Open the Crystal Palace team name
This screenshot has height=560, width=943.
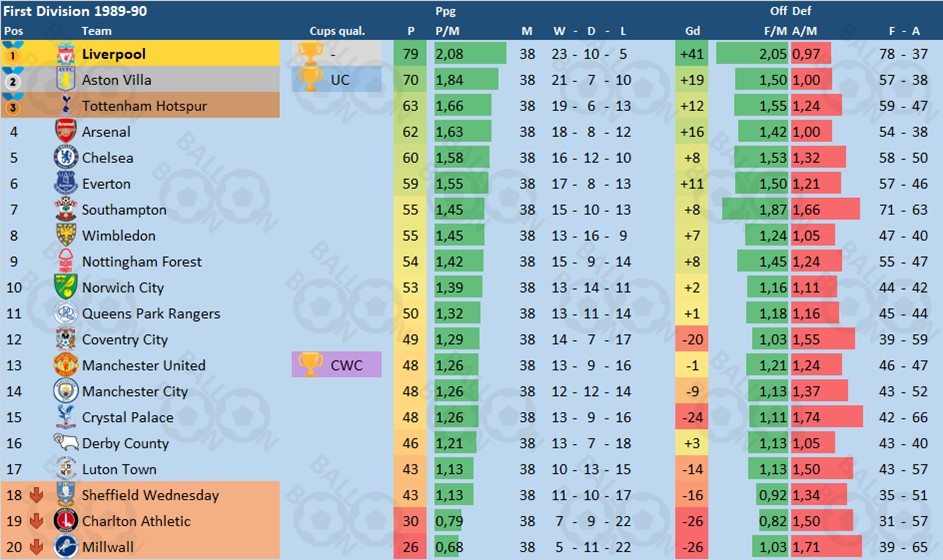point(127,417)
